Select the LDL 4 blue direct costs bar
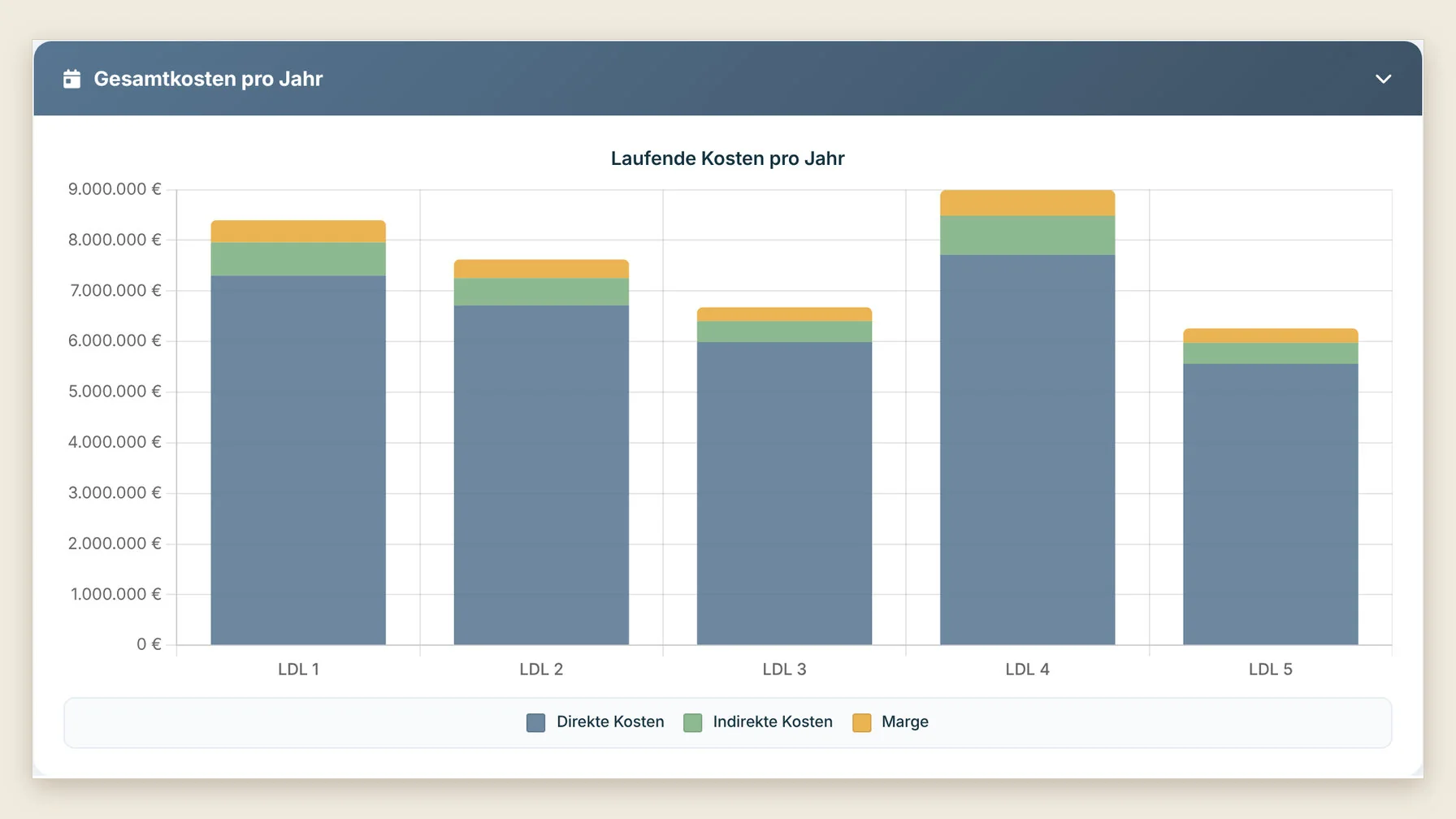1456x819 pixels. [1027, 450]
